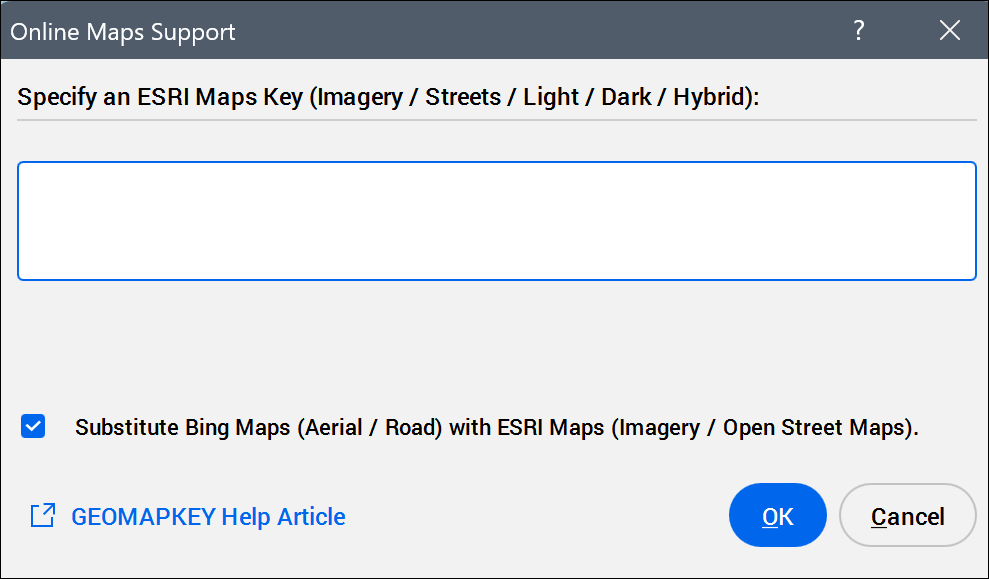The height and width of the screenshot is (579, 989).
Task: Toggle the blue checkmark box for ESRI substitution
Action: point(33,427)
